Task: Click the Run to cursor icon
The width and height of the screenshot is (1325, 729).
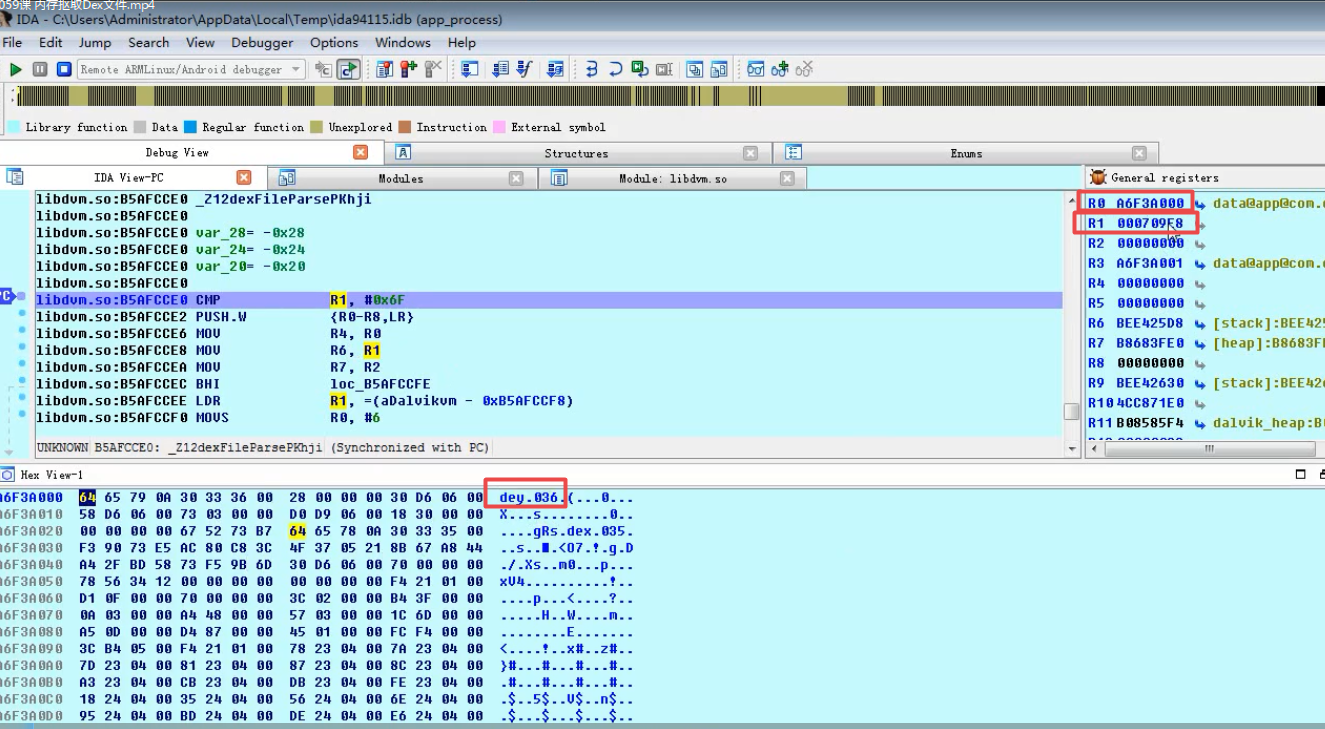Action: coord(664,69)
